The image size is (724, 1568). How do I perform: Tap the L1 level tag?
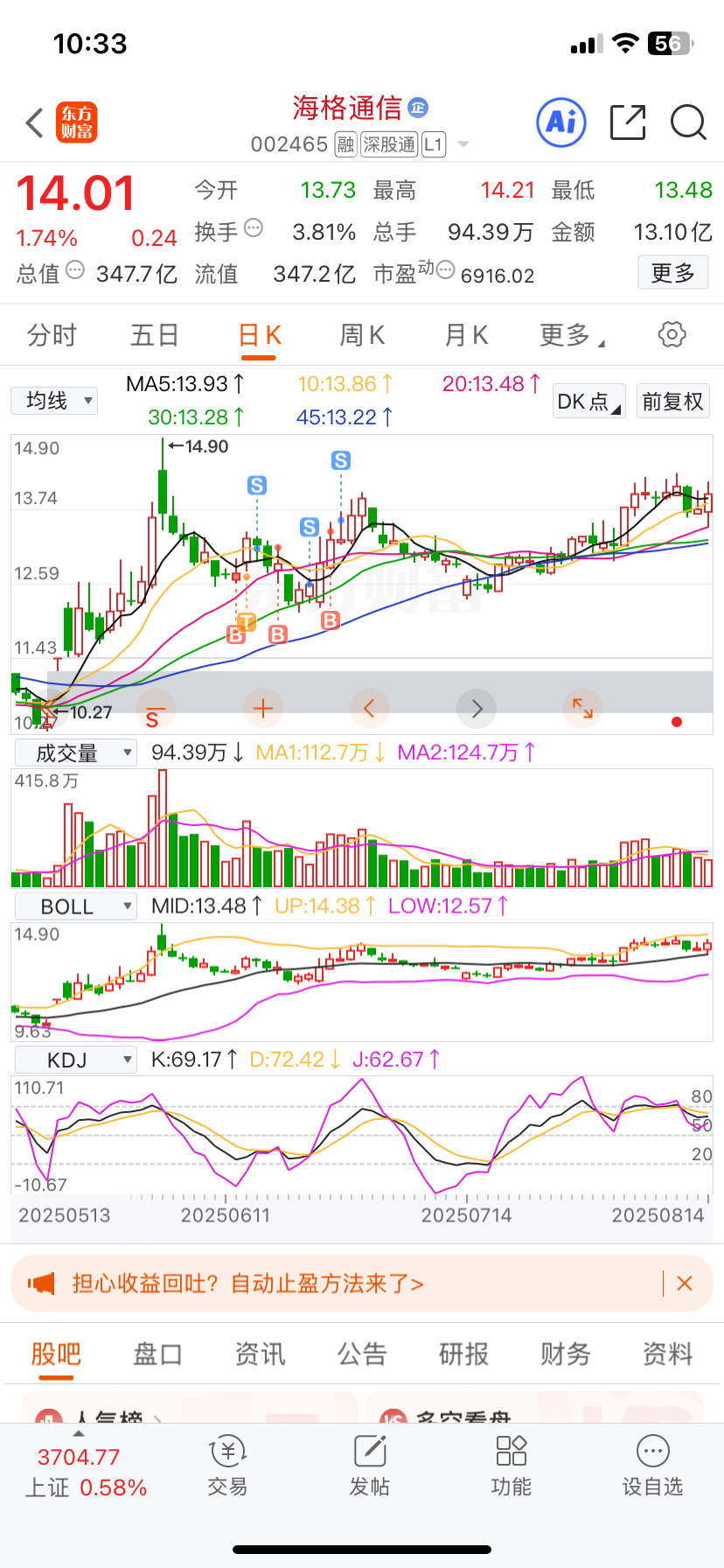click(x=434, y=144)
